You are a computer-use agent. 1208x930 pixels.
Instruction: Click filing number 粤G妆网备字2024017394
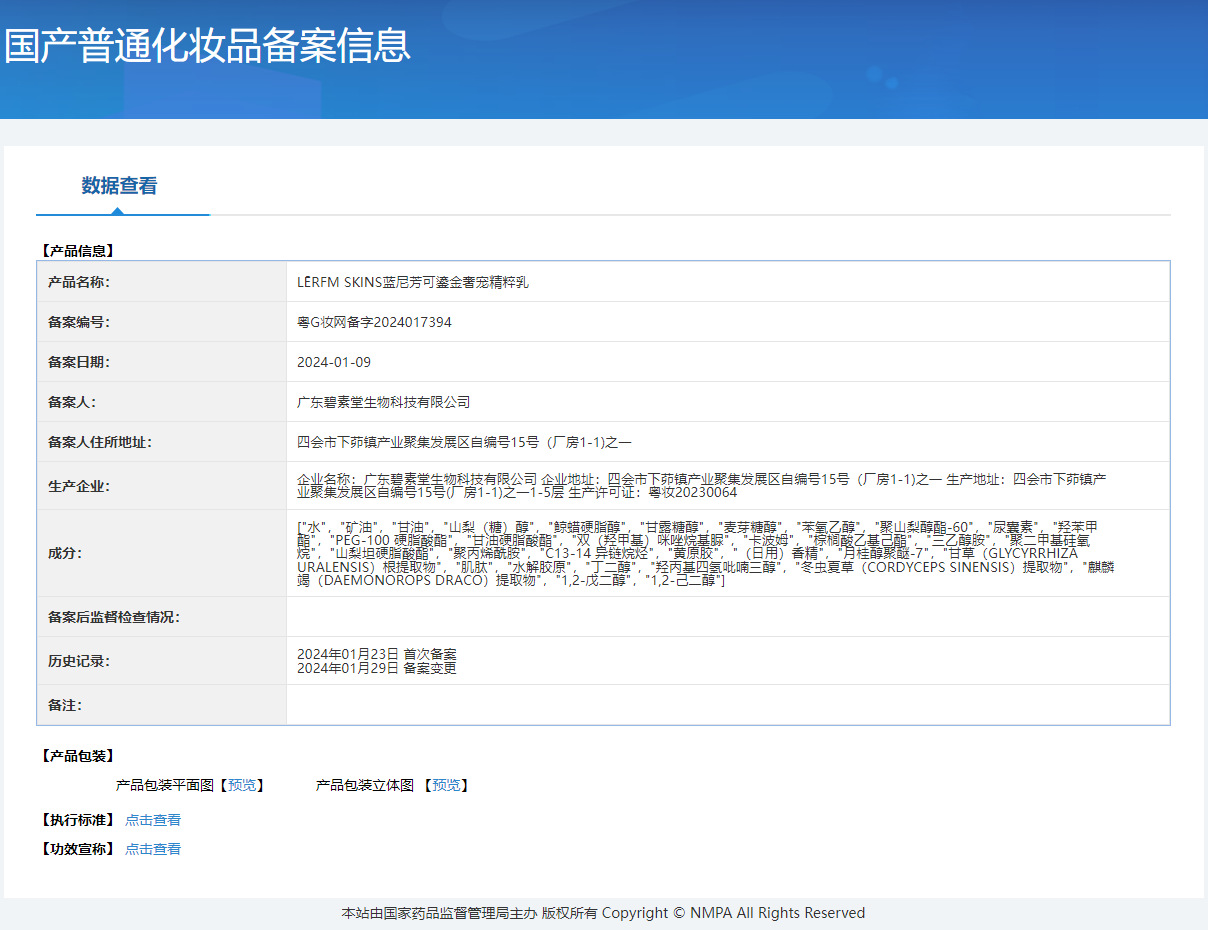[x=374, y=322]
